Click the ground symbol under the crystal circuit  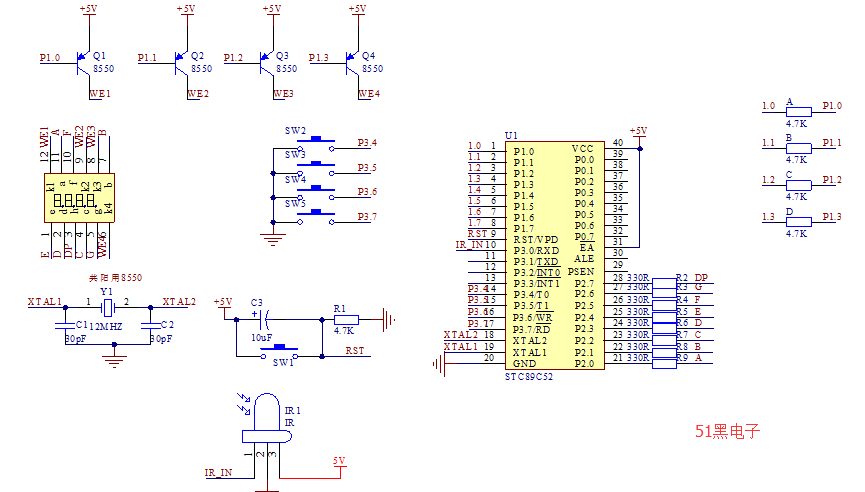(114, 361)
